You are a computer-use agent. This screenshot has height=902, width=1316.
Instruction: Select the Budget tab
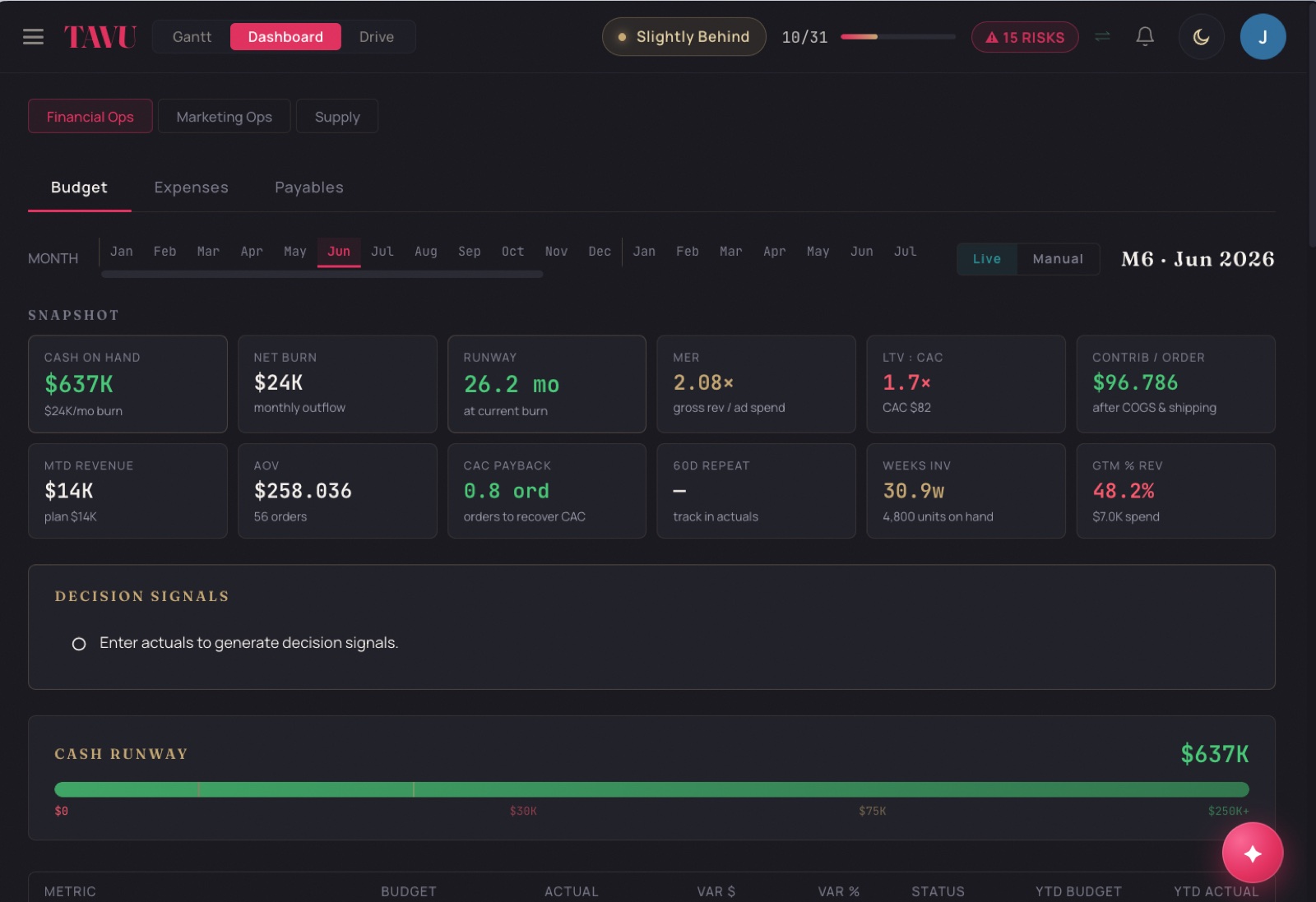(79, 187)
